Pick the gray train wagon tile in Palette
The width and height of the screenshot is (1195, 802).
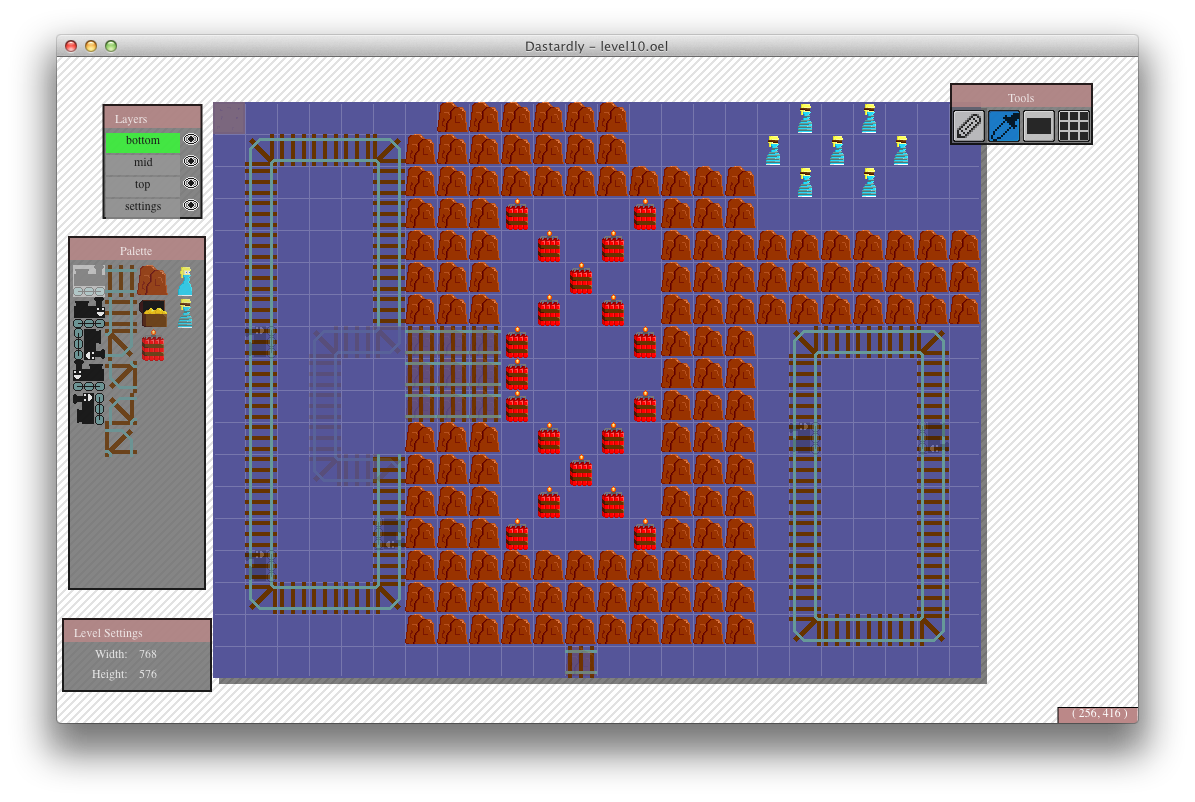(x=89, y=281)
